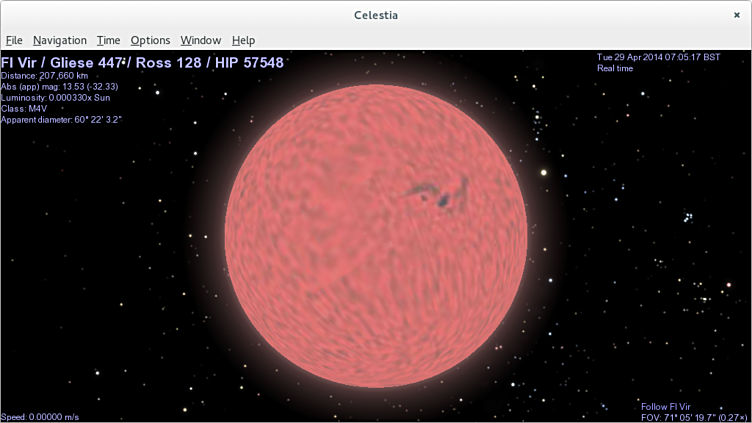This screenshot has width=752, height=423.
Task: Close the Celestia window
Action: [736, 14]
